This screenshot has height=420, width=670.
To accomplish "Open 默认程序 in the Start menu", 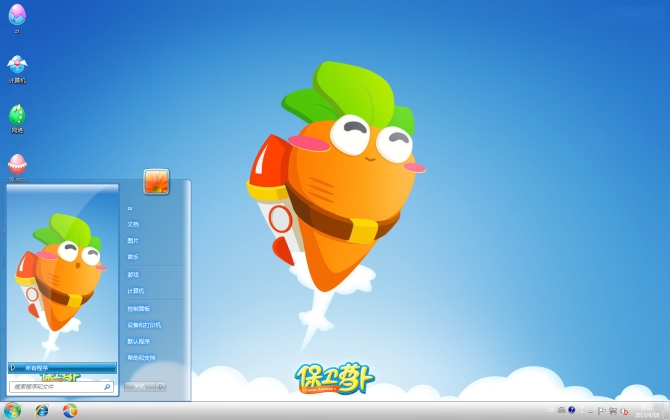I will point(138,341).
